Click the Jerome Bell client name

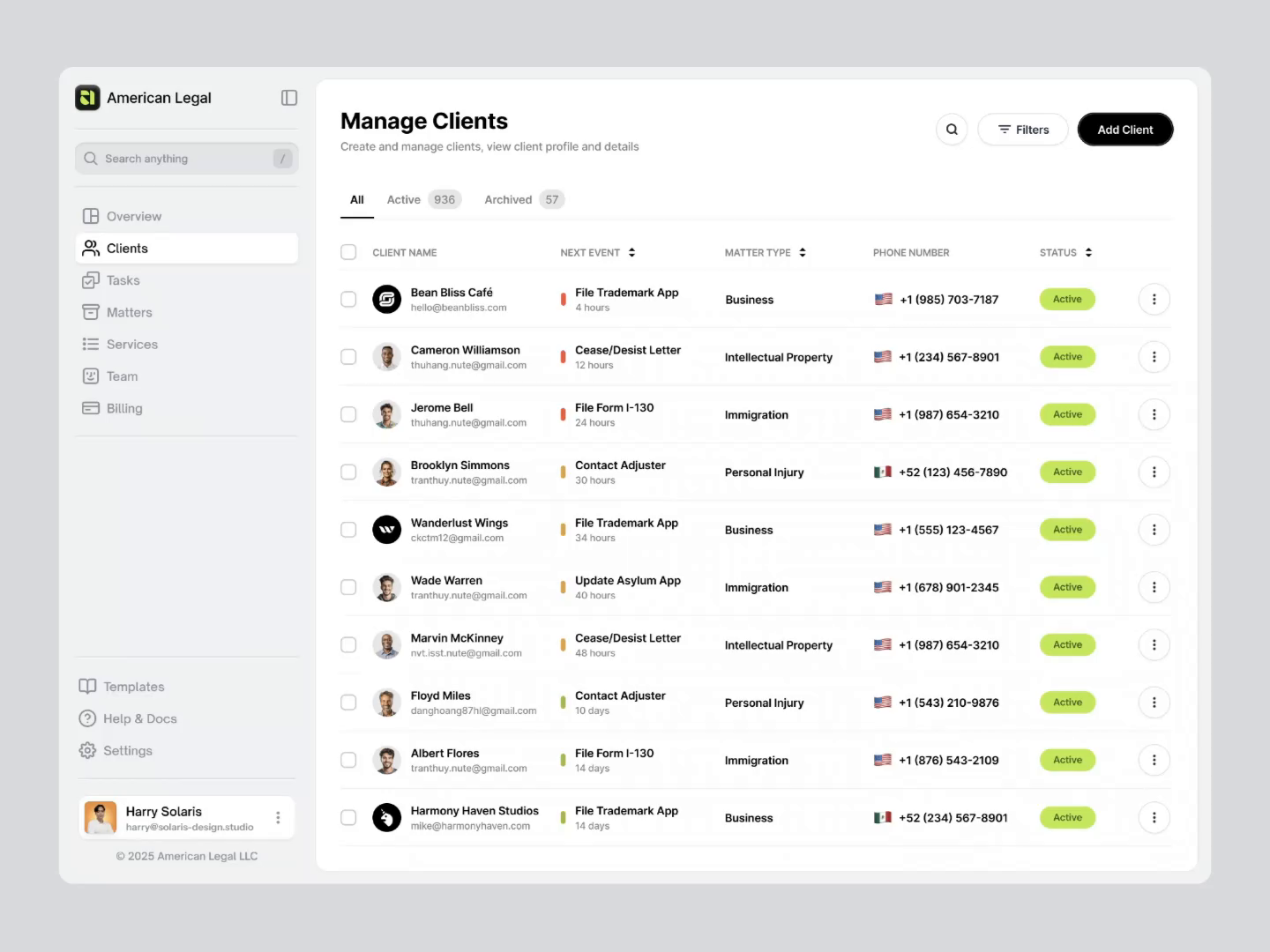(442, 408)
